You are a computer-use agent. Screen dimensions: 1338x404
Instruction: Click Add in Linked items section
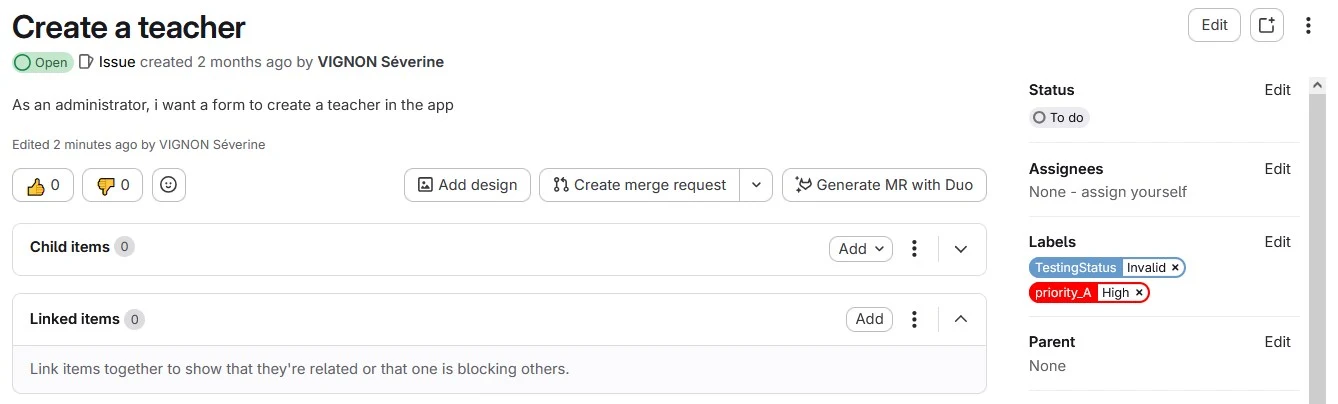tap(870, 319)
